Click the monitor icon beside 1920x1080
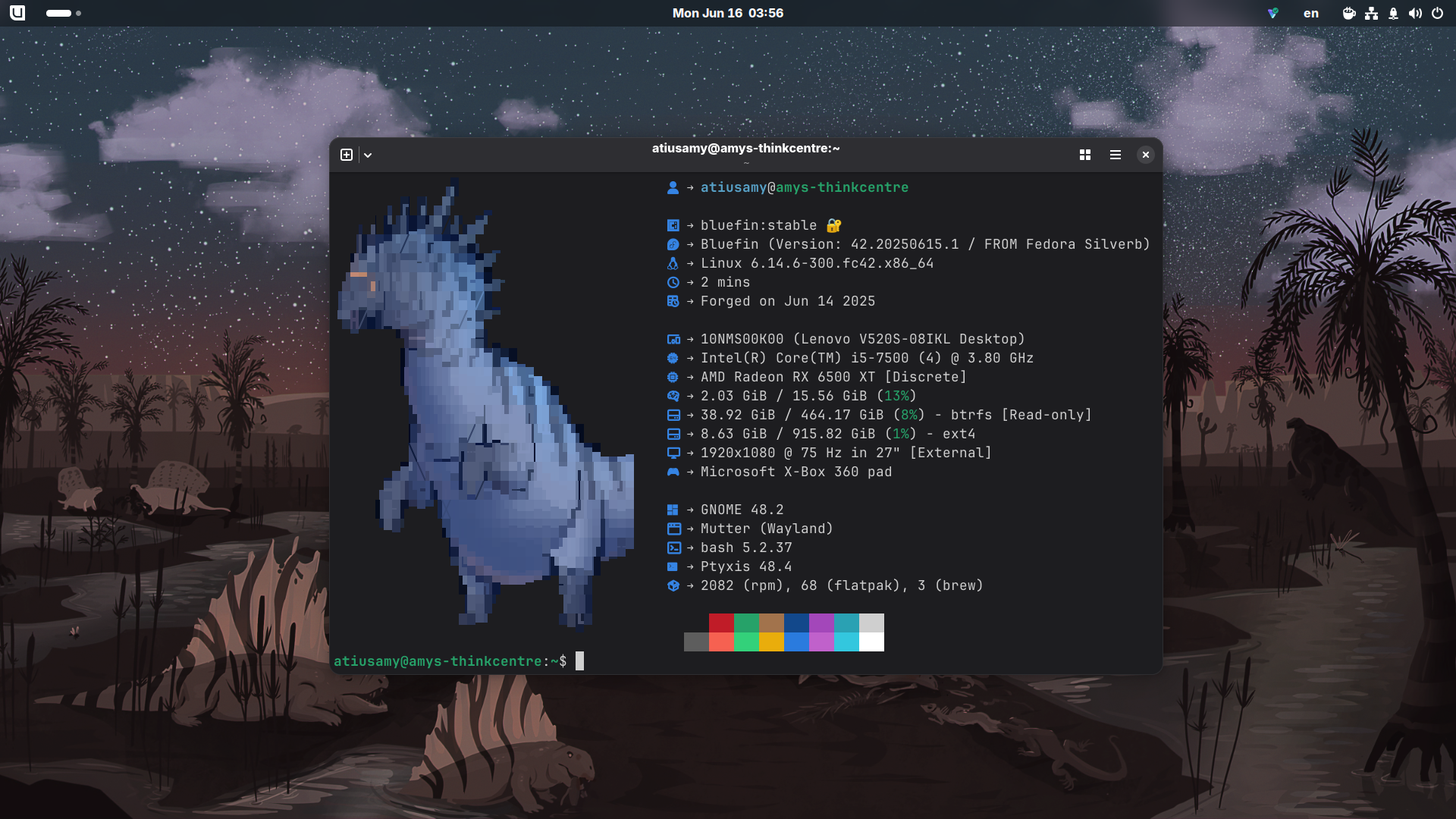The height and width of the screenshot is (819, 1456). pyautogui.click(x=673, y=453)
